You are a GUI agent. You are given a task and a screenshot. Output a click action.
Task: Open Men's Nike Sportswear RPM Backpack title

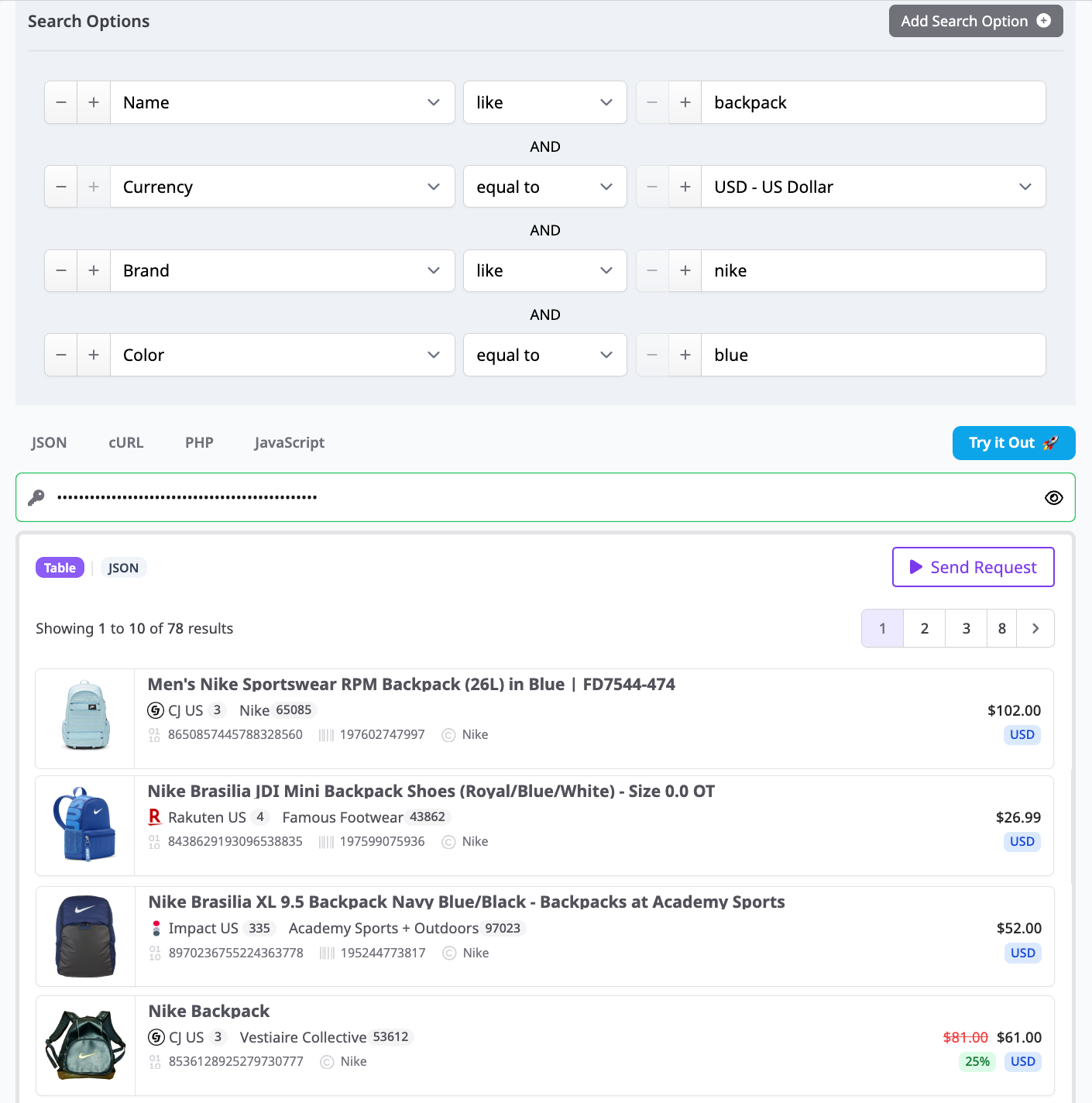point(411,684)
